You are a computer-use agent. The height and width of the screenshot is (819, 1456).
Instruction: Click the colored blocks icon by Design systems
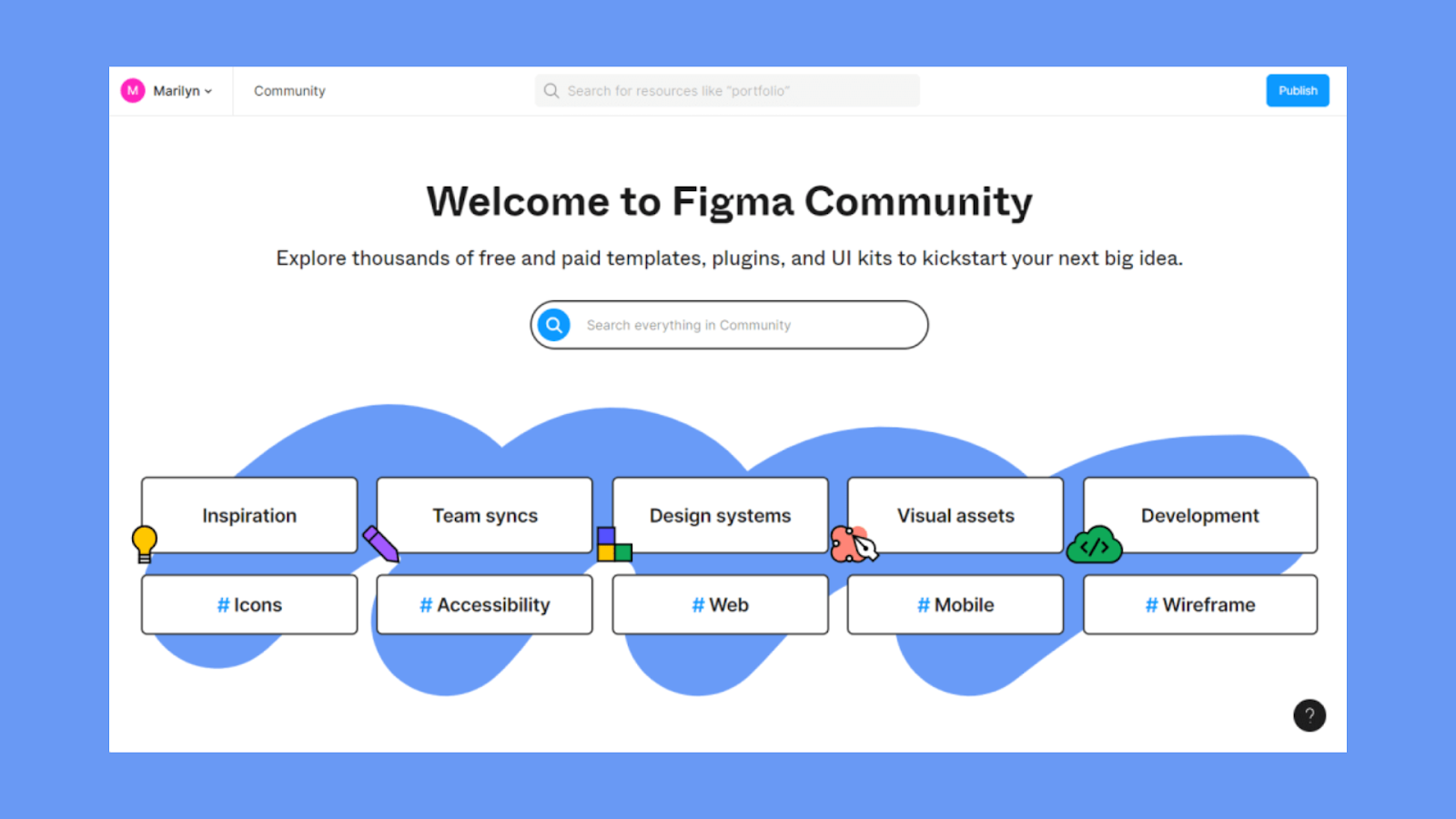pos(614,544)
